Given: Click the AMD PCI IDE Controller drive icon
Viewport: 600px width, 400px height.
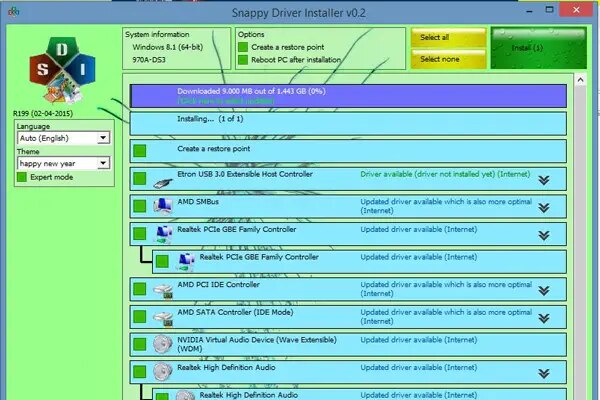Looking at the screenshot, I should [x=163, y=291].
